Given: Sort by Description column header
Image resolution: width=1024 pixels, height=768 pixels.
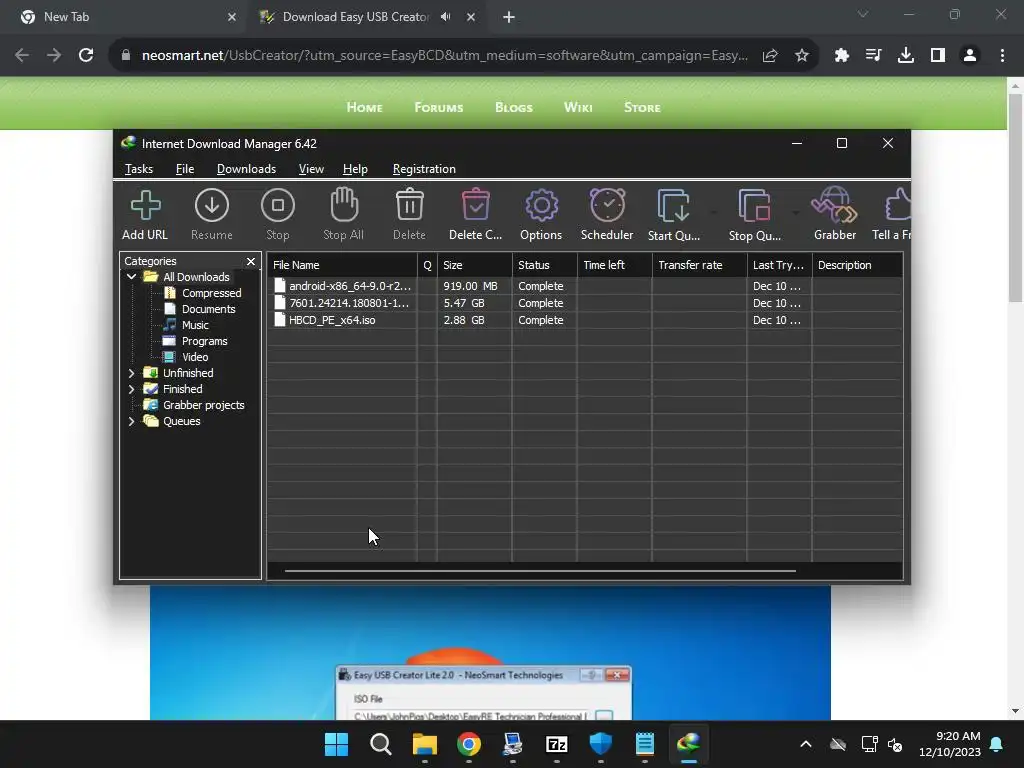Looking at the screenshot, I should [x=857, y=265].
